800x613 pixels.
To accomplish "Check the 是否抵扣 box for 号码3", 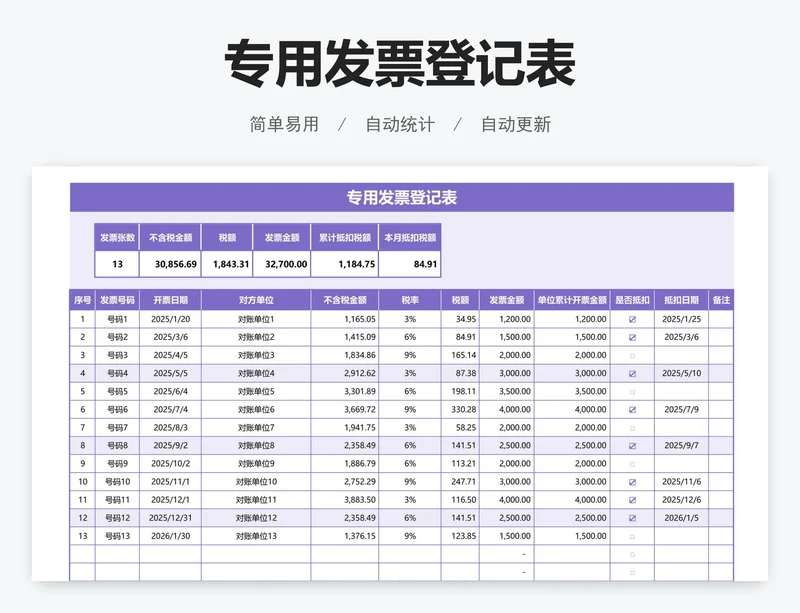I will pyautogui.click(x=632, y=356).
